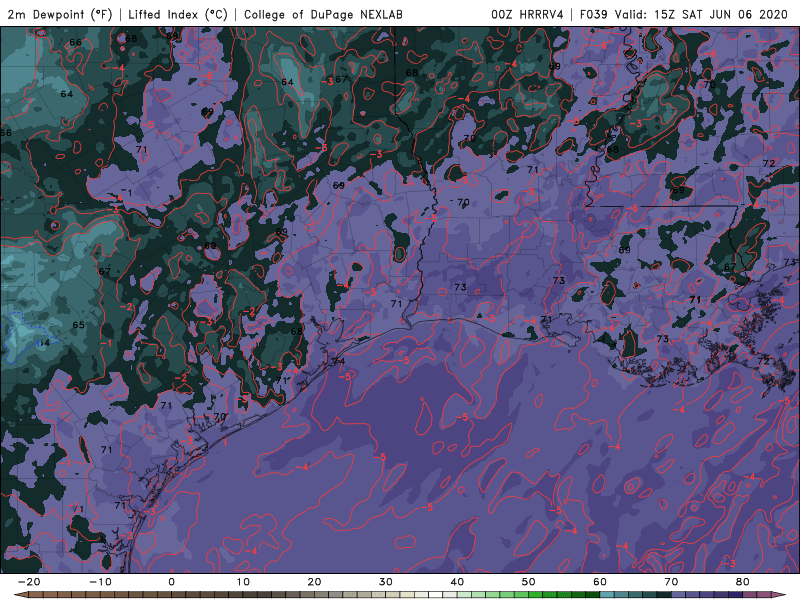
Task: Select the "15Z SAT JUN 06 2020" valid time
Action: (x=721, y=14)
